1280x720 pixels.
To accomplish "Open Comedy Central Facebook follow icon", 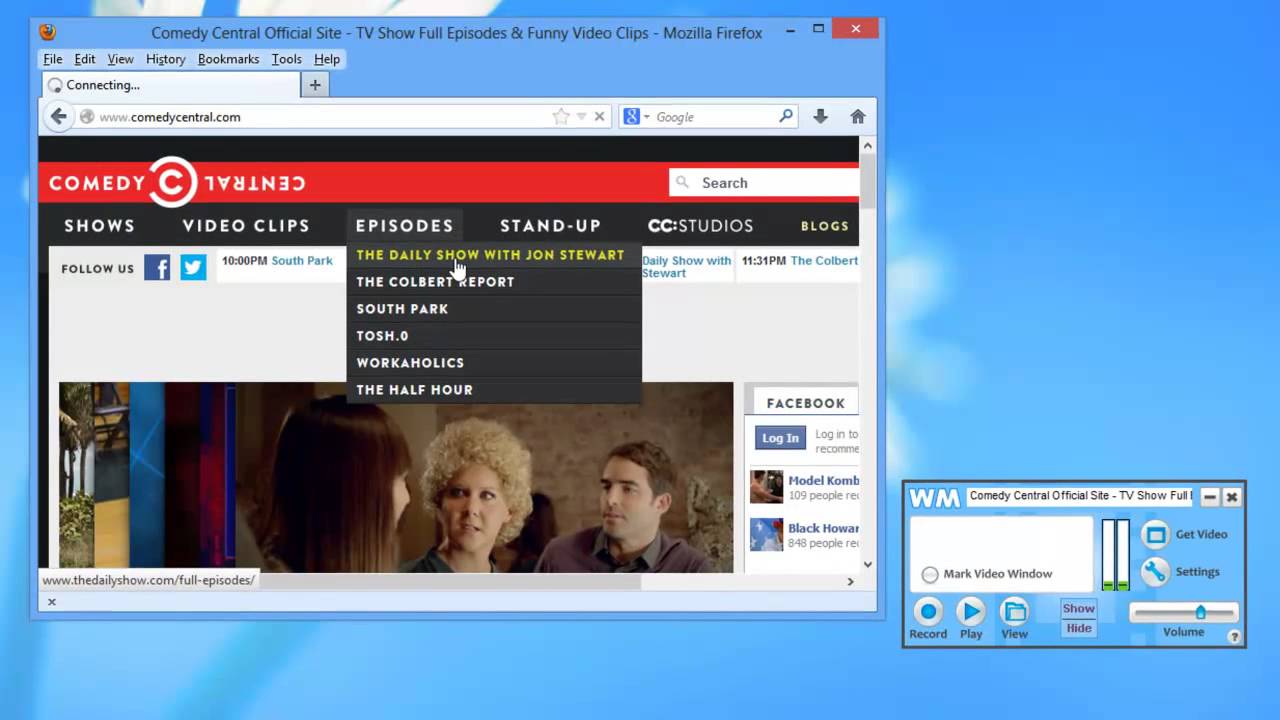I will [157, 267].
